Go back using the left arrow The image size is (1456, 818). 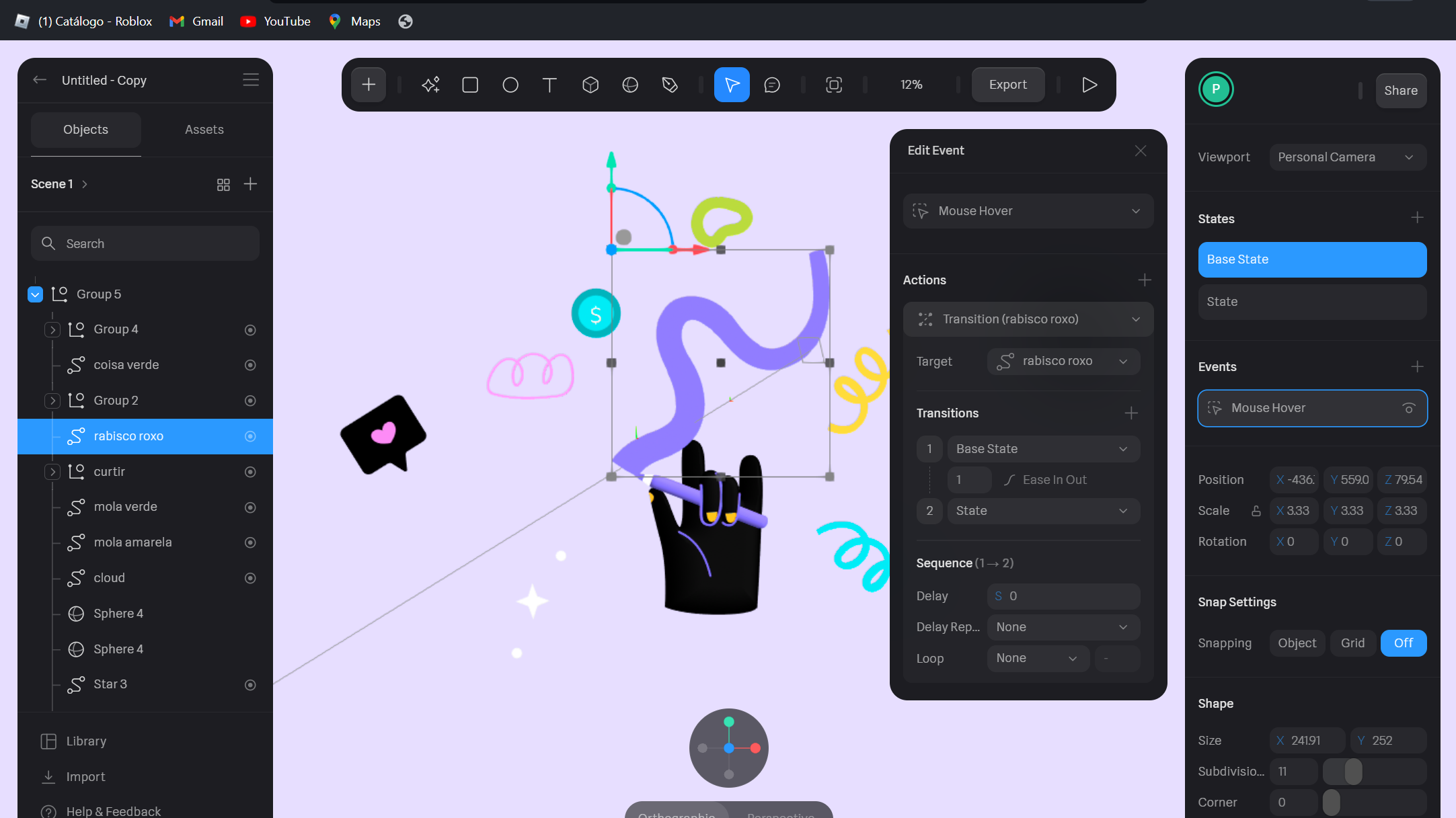click(40, 80)
